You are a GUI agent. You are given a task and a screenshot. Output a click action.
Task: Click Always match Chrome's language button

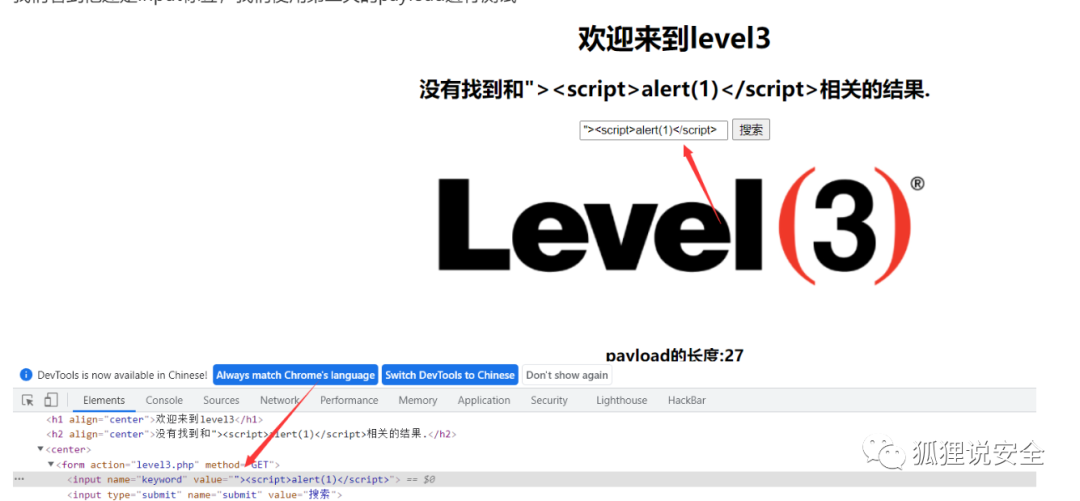click(x=295, y=375)
